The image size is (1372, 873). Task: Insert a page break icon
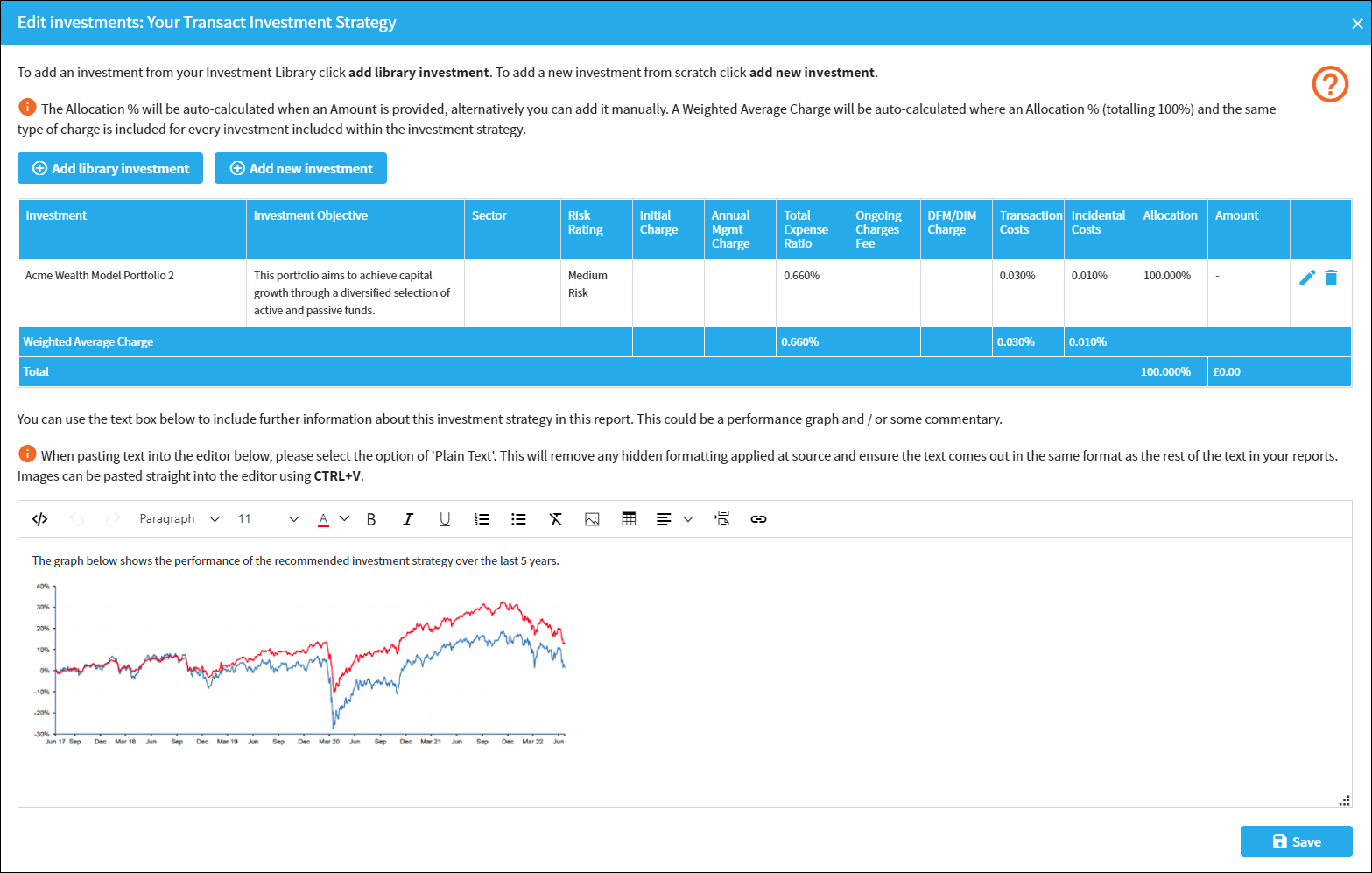point(721,519)
